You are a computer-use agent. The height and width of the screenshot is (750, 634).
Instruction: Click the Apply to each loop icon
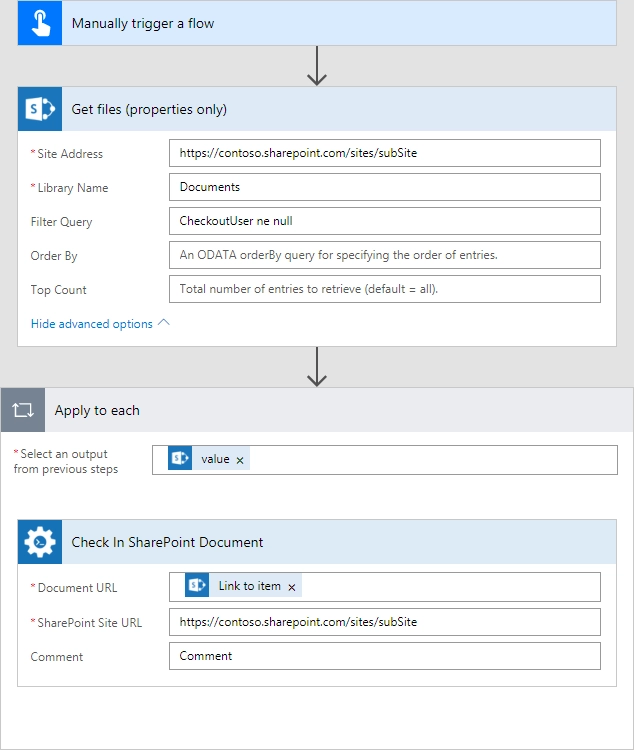point(23,410)
